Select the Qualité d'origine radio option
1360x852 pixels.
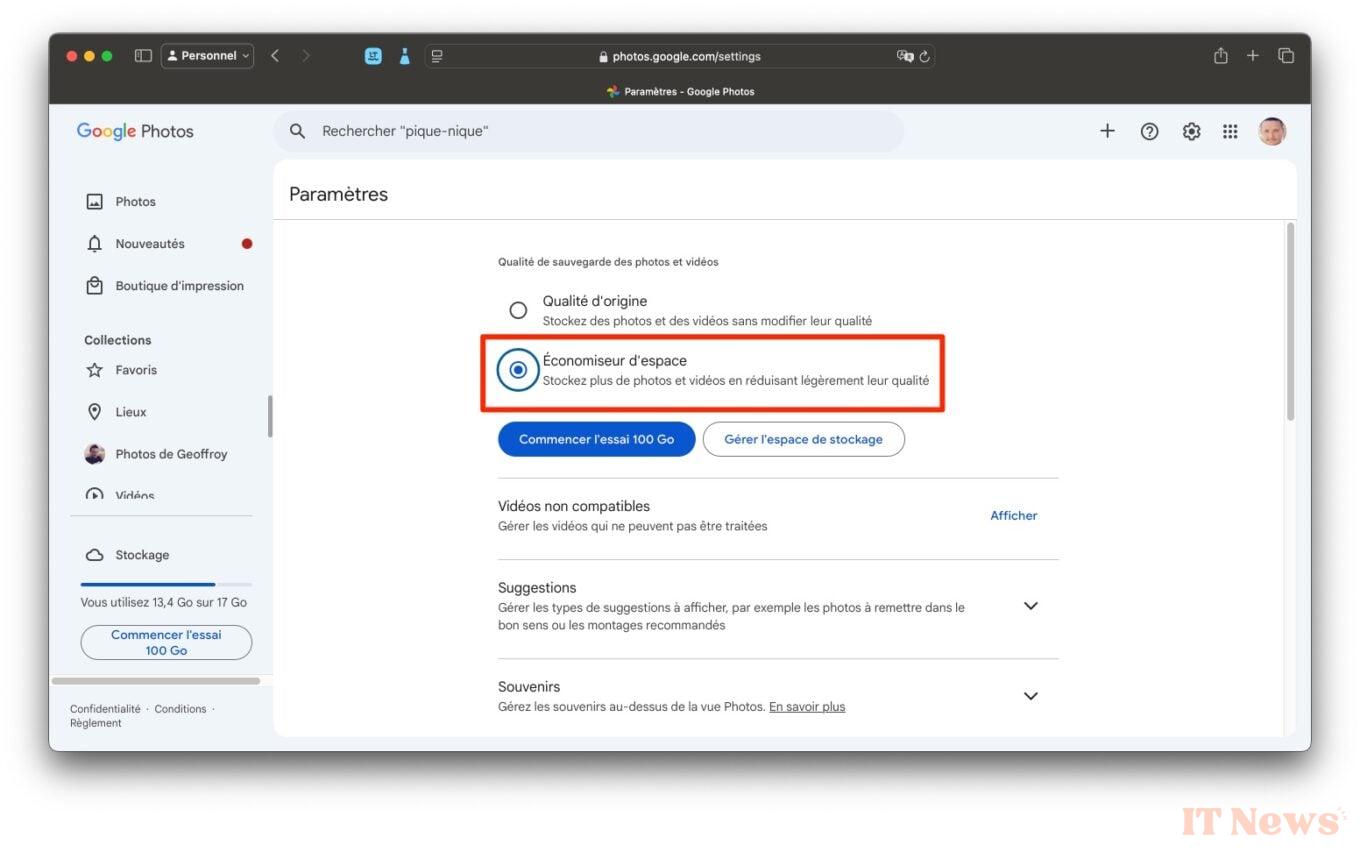coord(518,310)
